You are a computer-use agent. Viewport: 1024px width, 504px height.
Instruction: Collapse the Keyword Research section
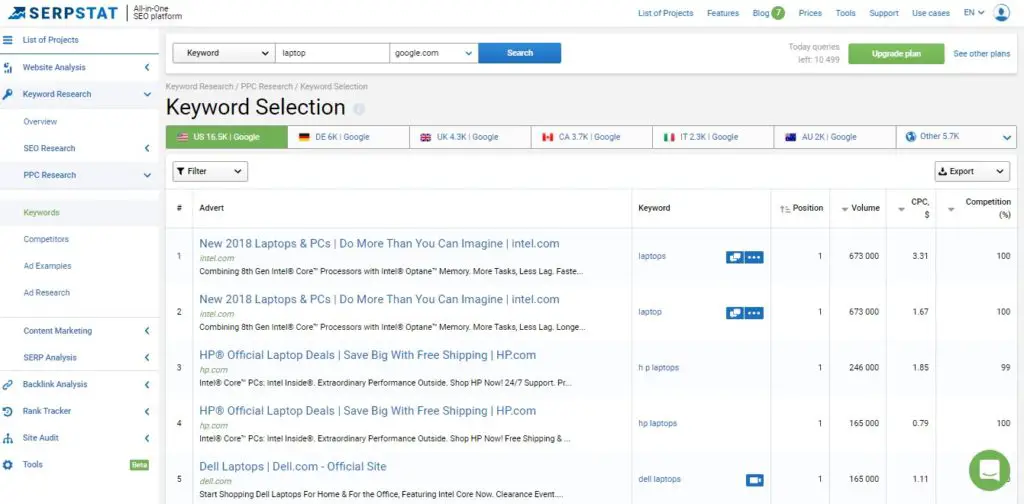tap(147, 94)
